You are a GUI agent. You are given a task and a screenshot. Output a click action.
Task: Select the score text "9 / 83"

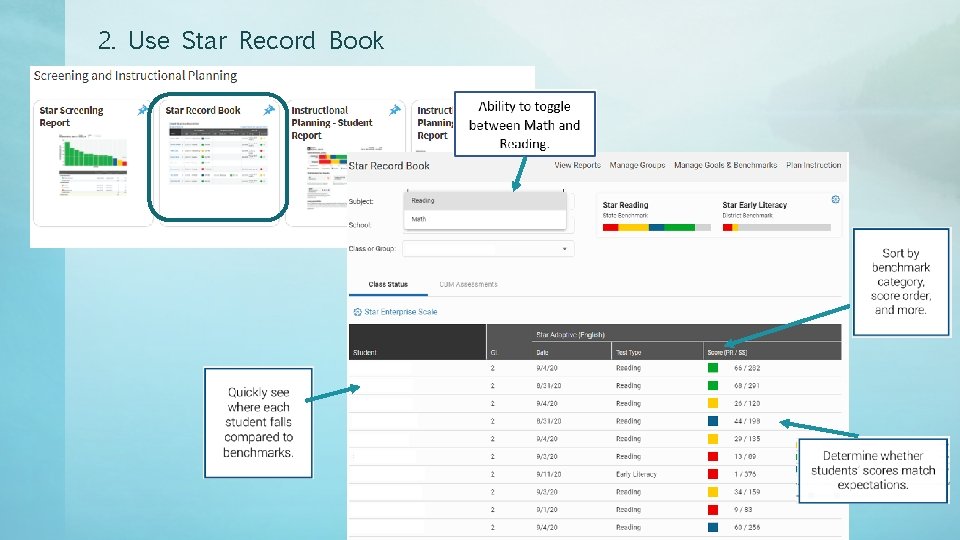(x=743, y=510)
